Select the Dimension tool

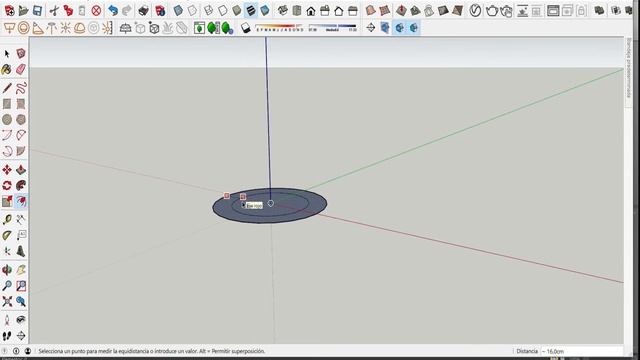tap(21, 220)
